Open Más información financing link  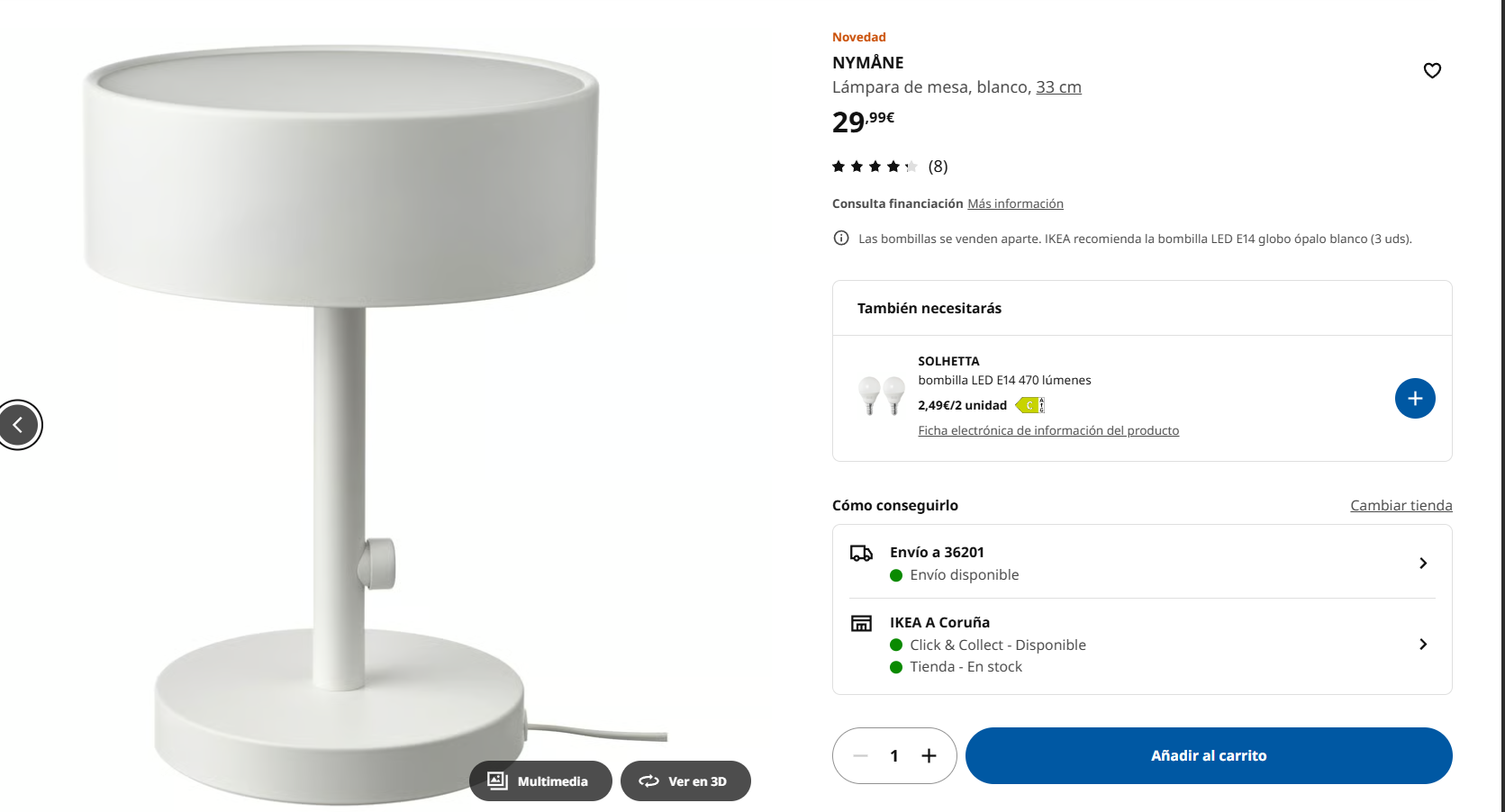pyautogui.click(x=1015, y=204)
